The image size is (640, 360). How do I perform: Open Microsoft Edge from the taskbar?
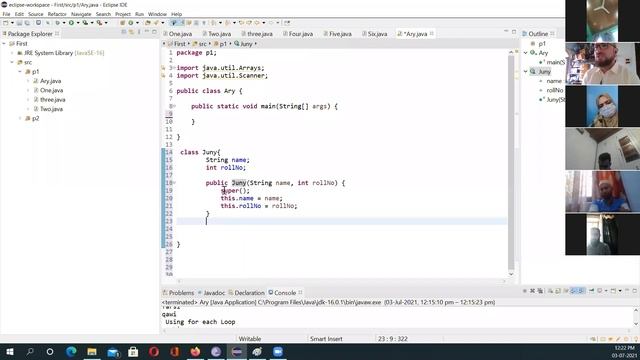[71, 351]
